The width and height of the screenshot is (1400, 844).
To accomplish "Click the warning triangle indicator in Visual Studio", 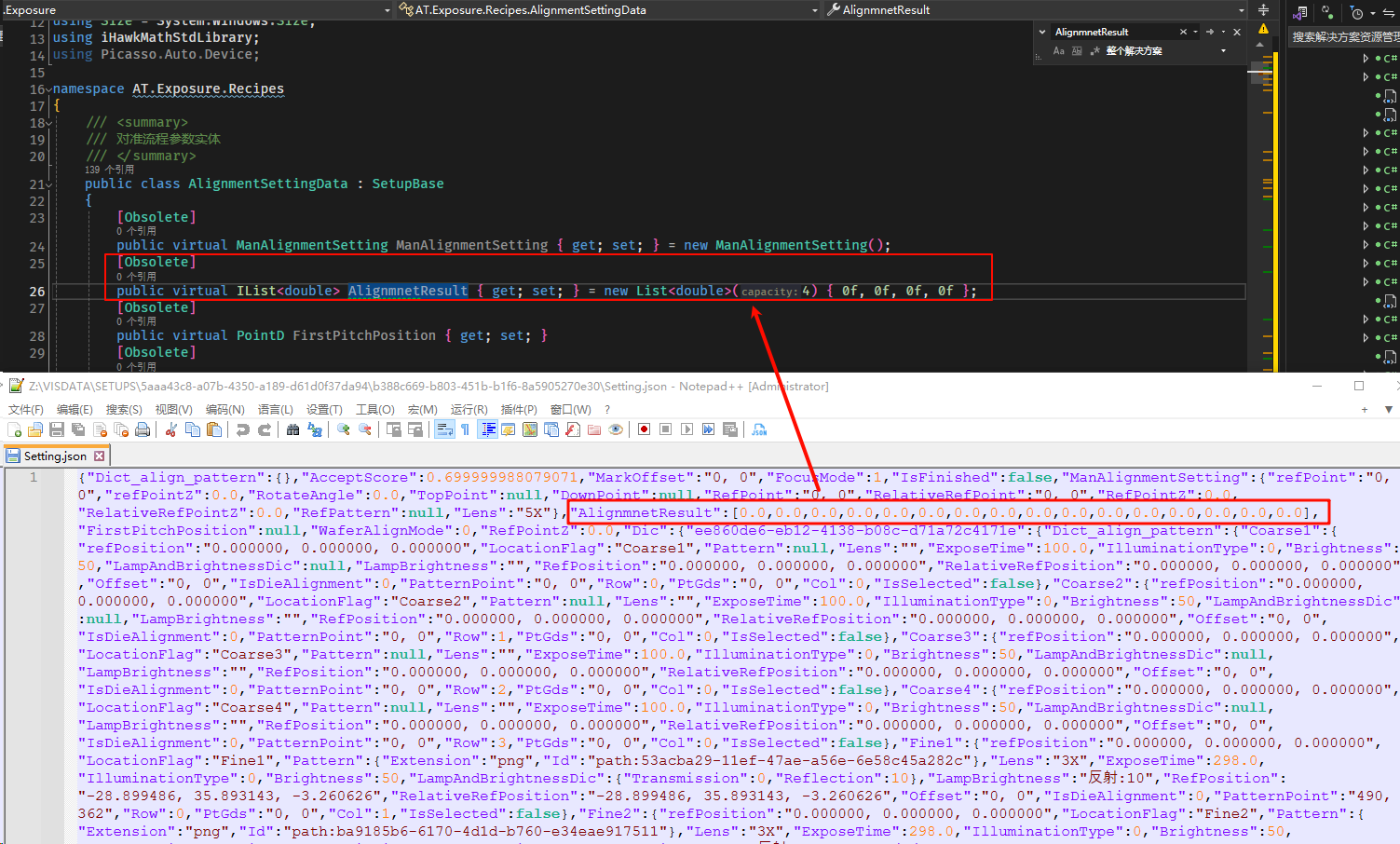I will pyautogui.click(x=1263, y=29).
